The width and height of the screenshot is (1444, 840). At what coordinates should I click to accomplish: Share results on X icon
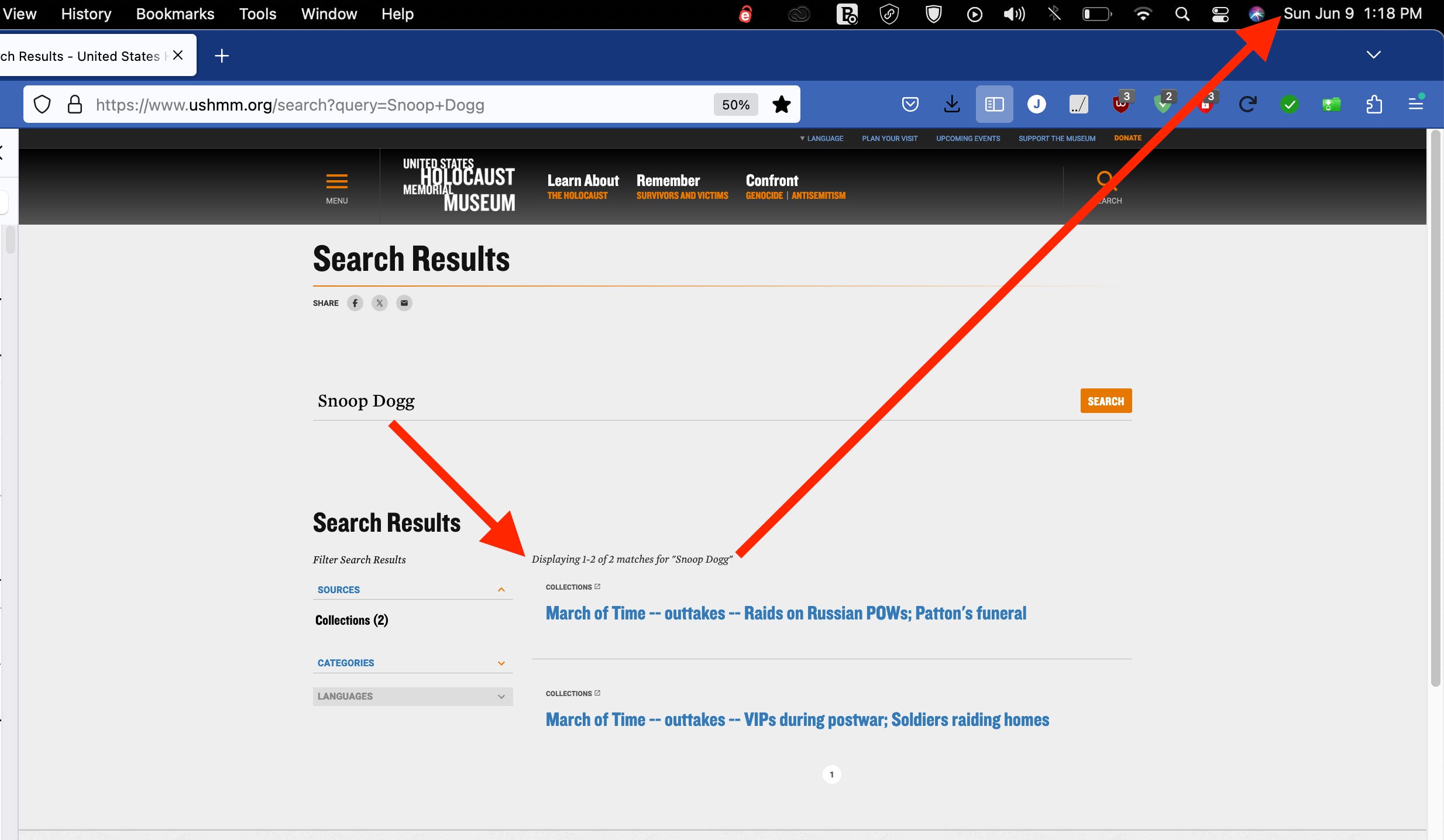coord(380,303)
